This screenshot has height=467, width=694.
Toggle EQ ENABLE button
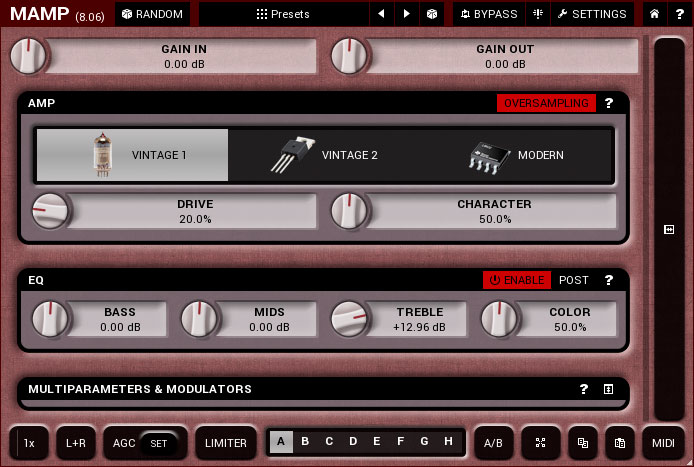point(517,280)
